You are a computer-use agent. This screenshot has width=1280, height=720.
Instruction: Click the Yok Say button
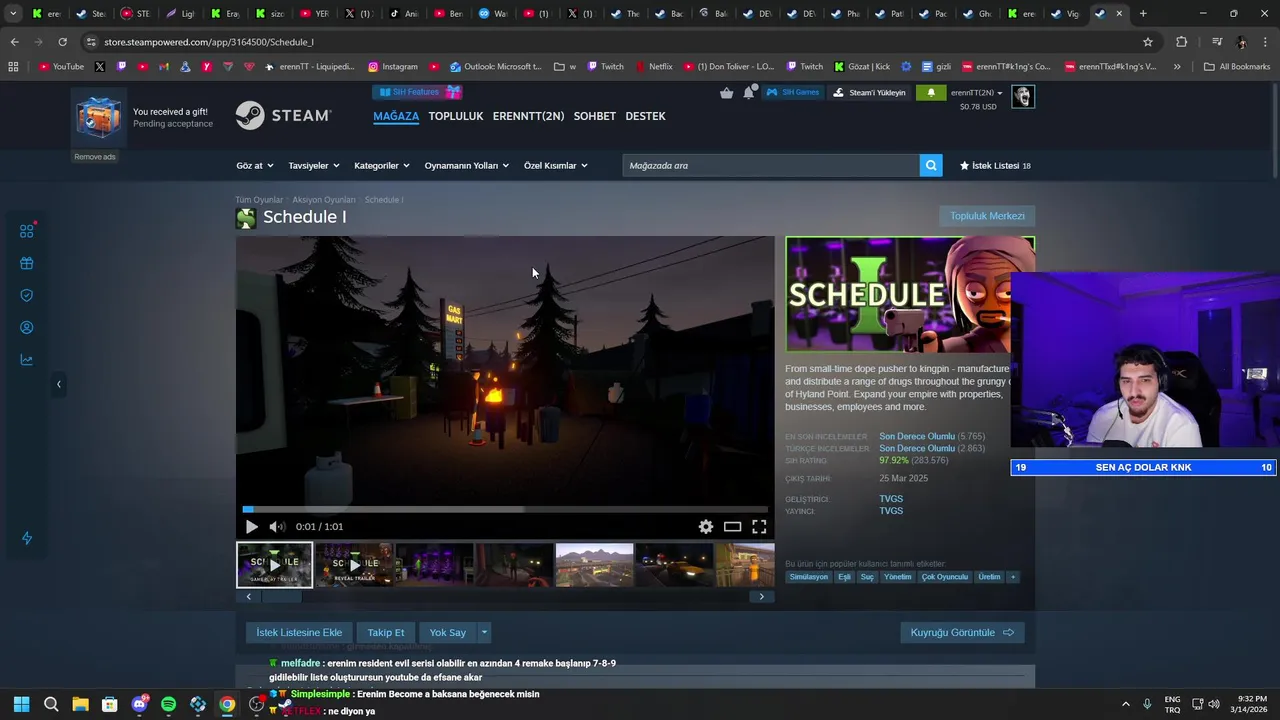pyautogui.click(x=448, y=632)
